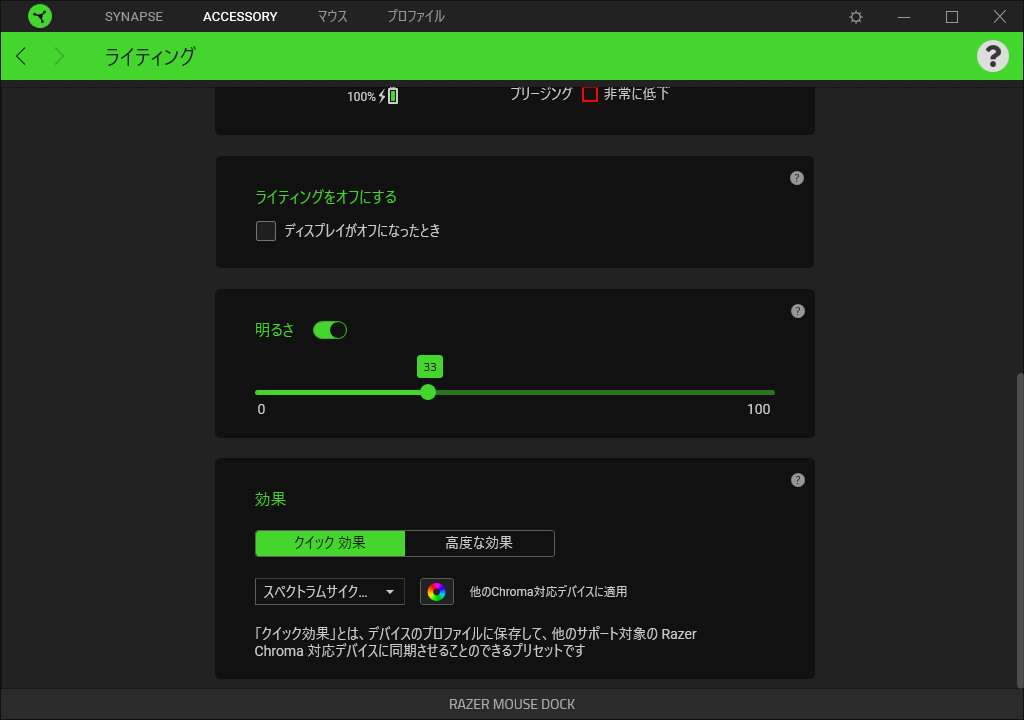The height and width of the screenshot is (720, 1024).
Task: Click the brightness value 33 badge
Action: coord(430,367)
